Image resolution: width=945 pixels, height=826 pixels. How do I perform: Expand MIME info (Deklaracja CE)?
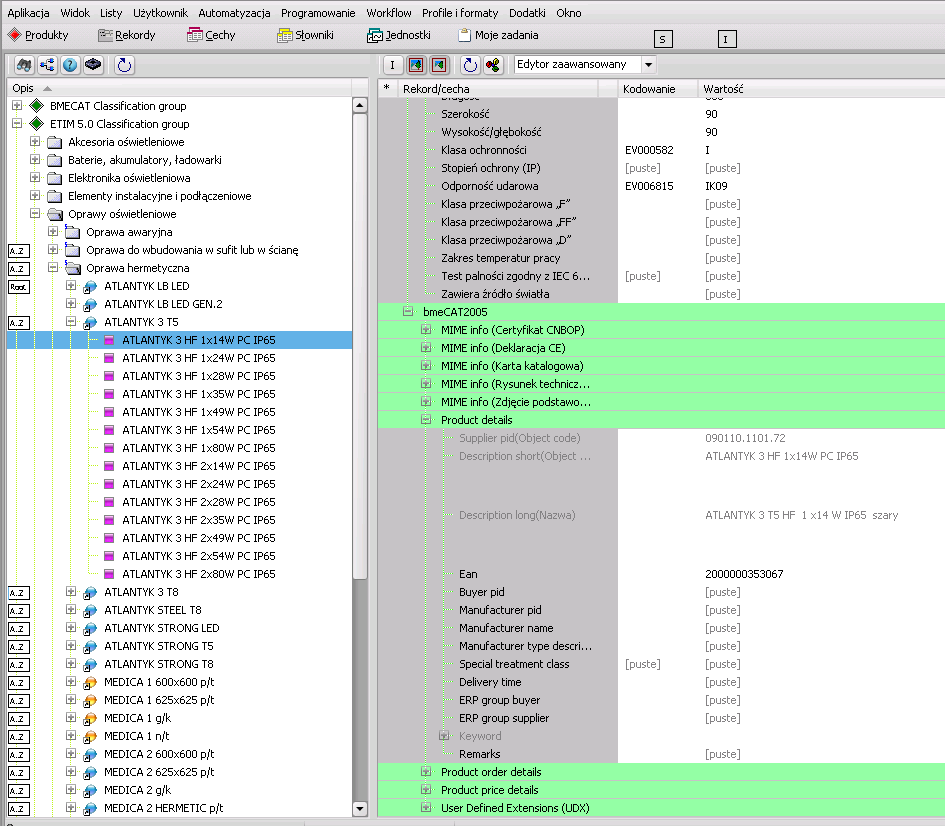(x=426, y=348)
